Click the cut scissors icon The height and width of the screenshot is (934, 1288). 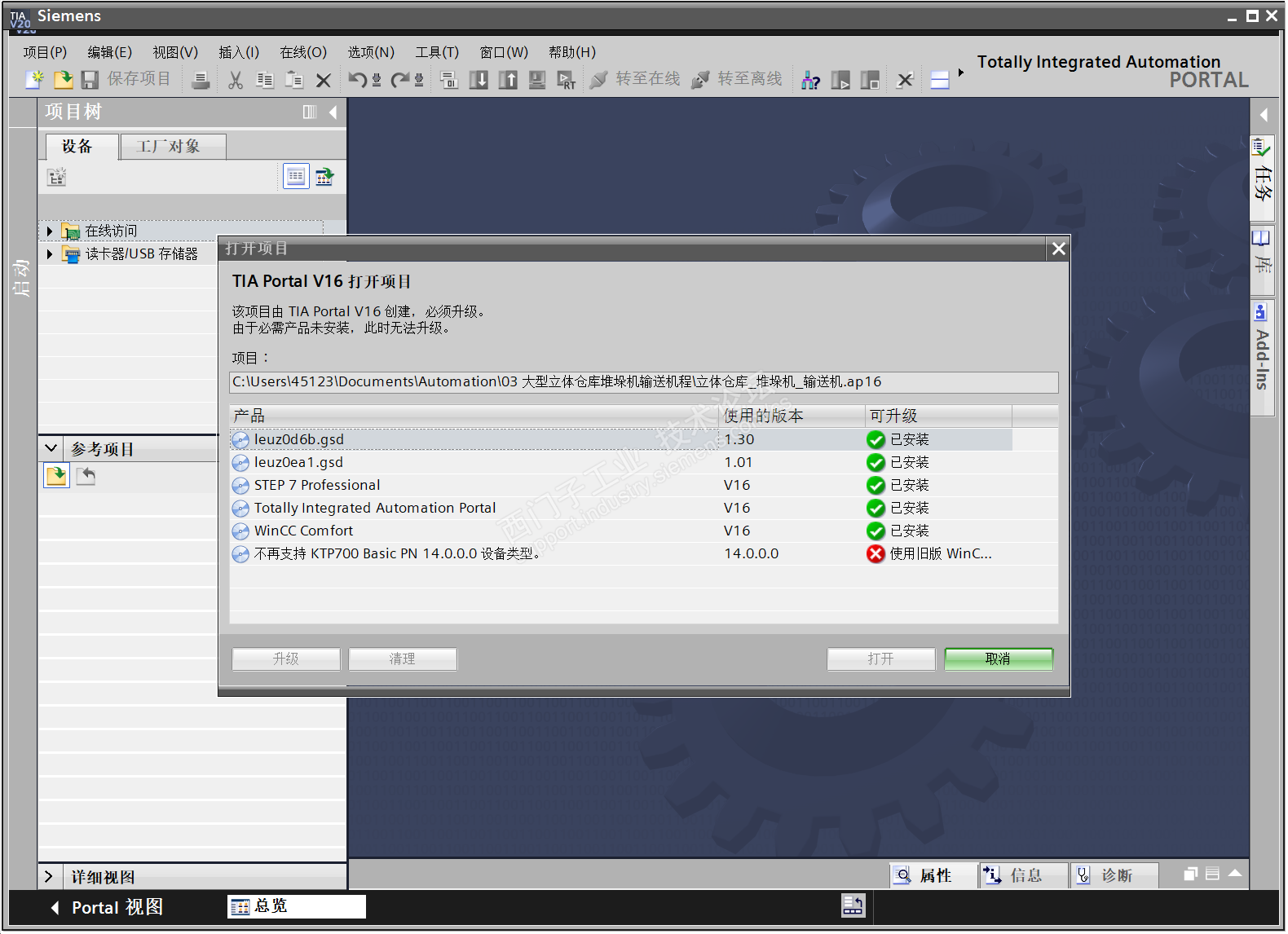point(236,80)
